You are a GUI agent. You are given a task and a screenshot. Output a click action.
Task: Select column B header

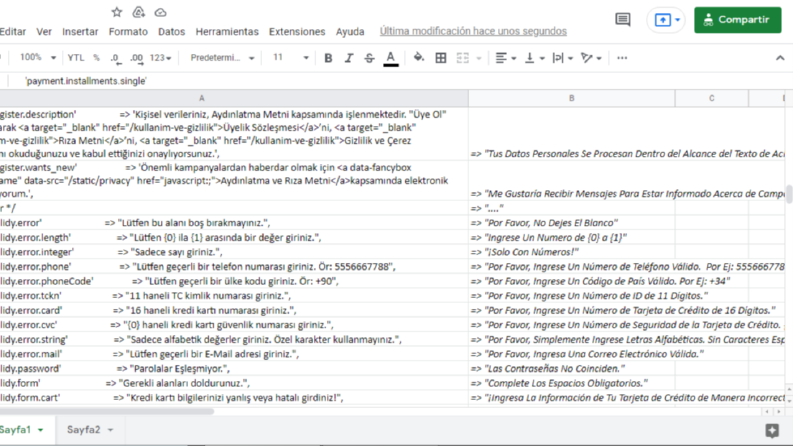(571, 98)
